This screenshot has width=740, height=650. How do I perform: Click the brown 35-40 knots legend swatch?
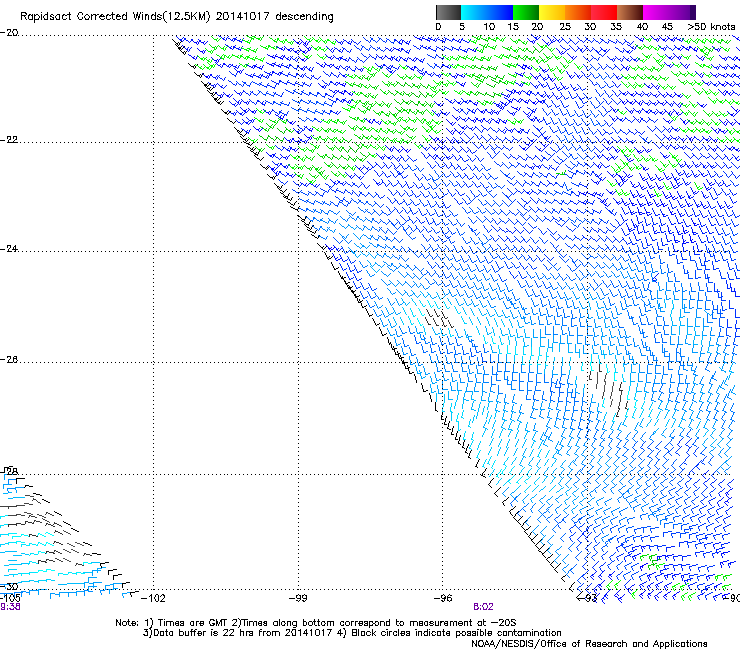click(x=630, y=12)
